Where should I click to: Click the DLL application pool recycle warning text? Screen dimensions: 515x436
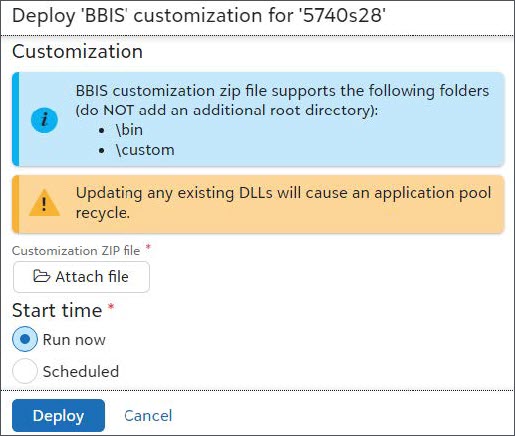[x=283, y=203]
